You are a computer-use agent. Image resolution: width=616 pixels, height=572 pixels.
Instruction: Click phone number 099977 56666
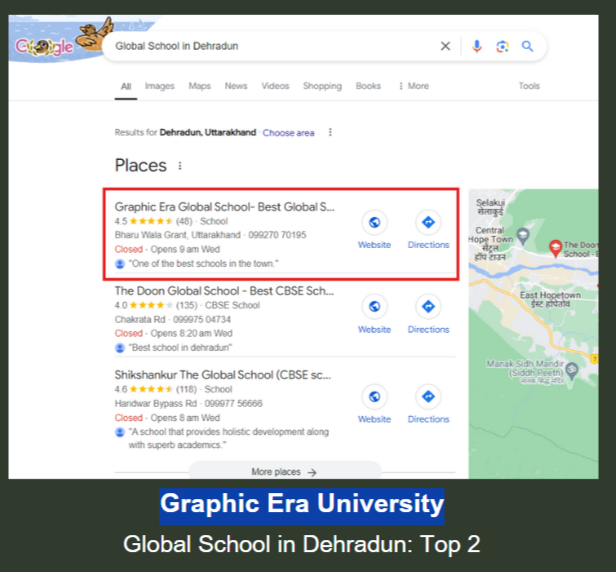coord(233,403)
